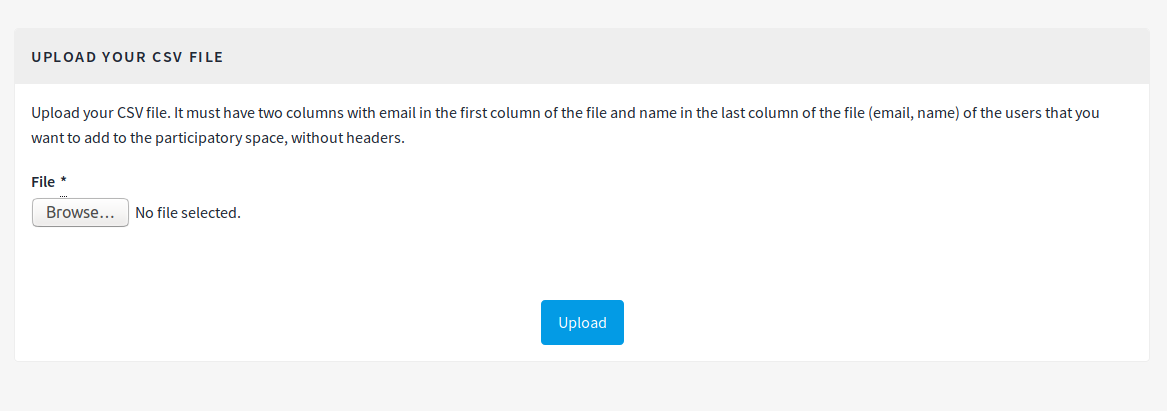Click the bold "File" field label
This screenshot has width=1167, height=411.
(43, 181)
